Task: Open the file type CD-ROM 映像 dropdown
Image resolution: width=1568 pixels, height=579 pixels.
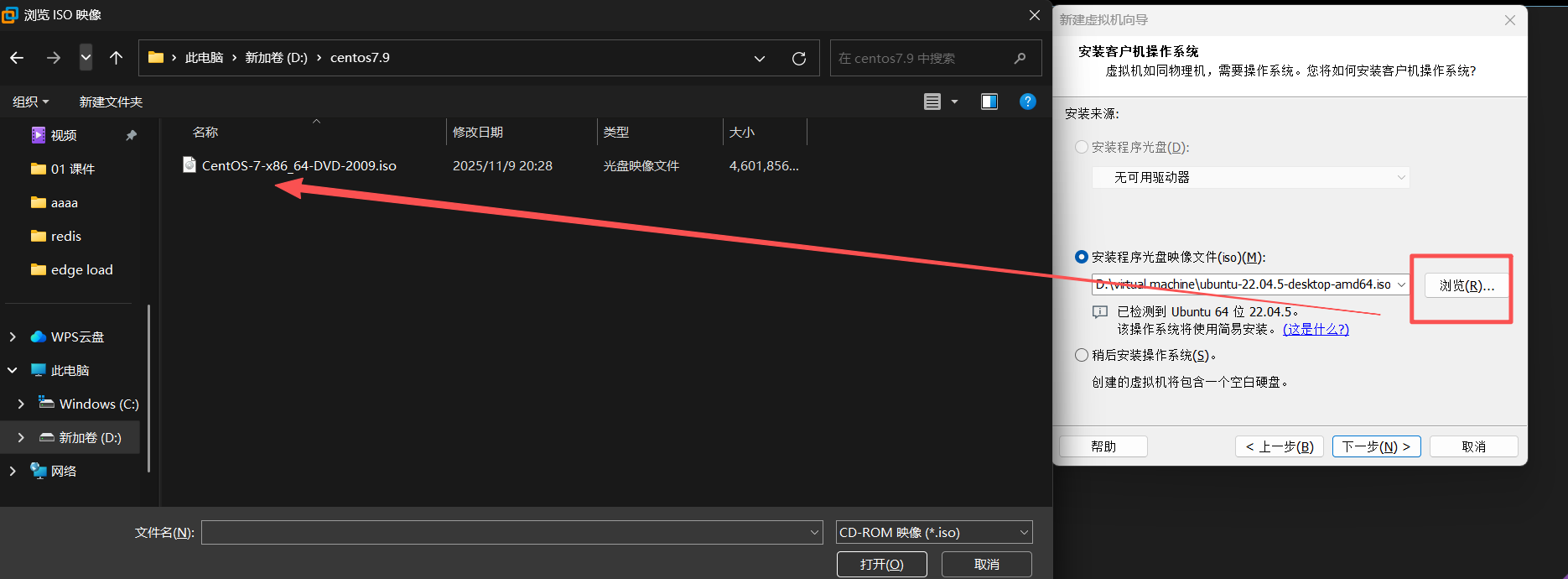Action: coord(934,532)
